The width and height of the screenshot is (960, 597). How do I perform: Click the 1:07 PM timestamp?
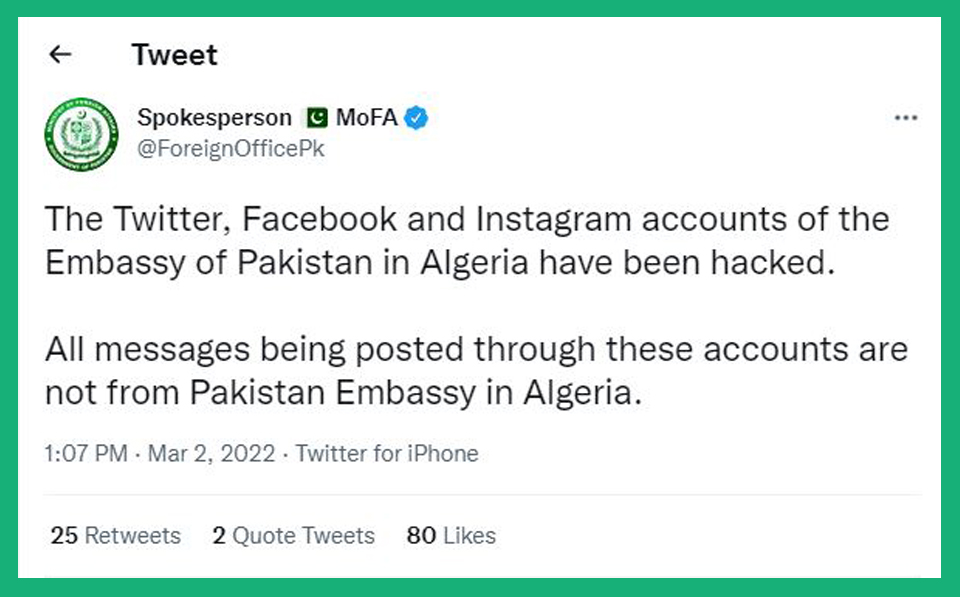[86, 454]
